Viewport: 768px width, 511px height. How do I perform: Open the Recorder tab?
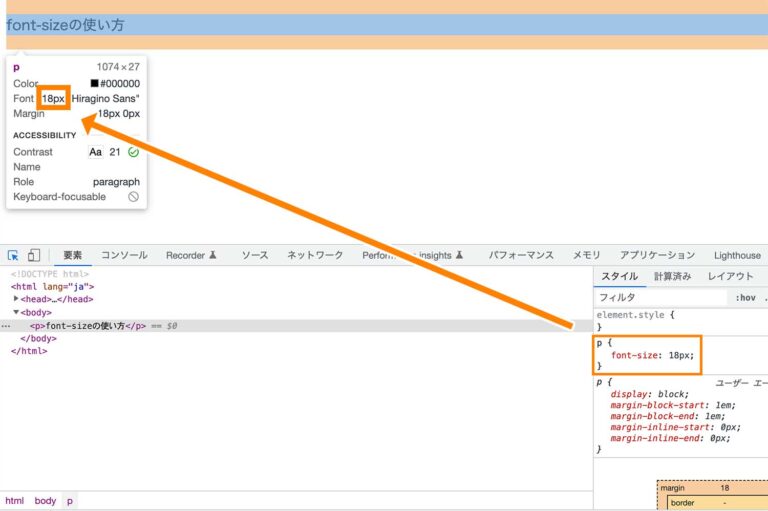(x=191, y=256)
